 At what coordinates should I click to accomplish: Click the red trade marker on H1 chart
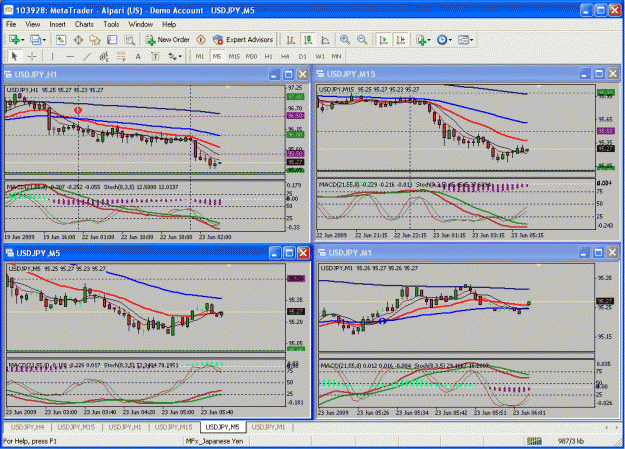click(x=78, y=110)
